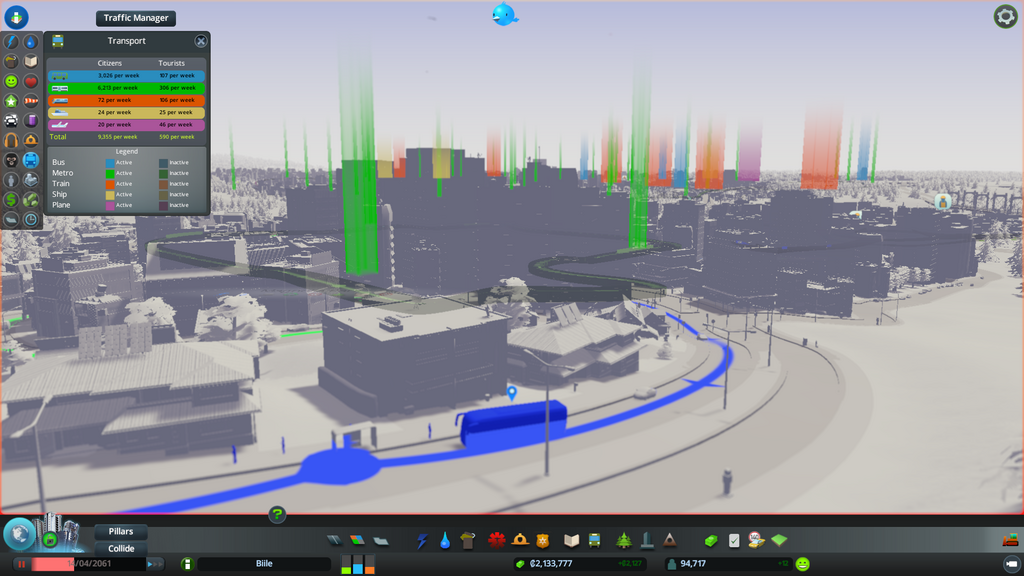
Task: Open the Crime masked-face info view
Action: click(11, 160)
